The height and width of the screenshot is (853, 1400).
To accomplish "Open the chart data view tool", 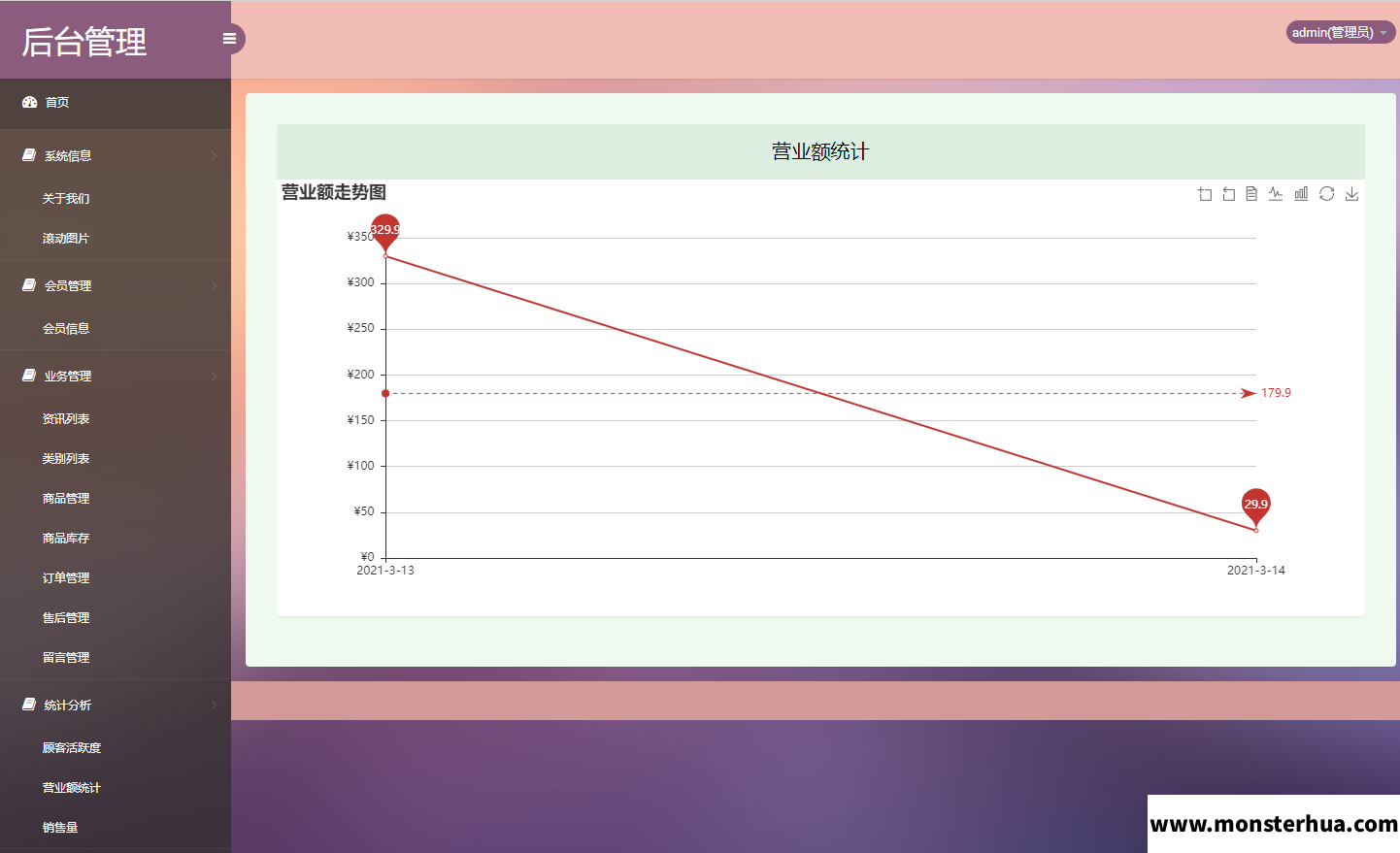I will [1251, 194].
